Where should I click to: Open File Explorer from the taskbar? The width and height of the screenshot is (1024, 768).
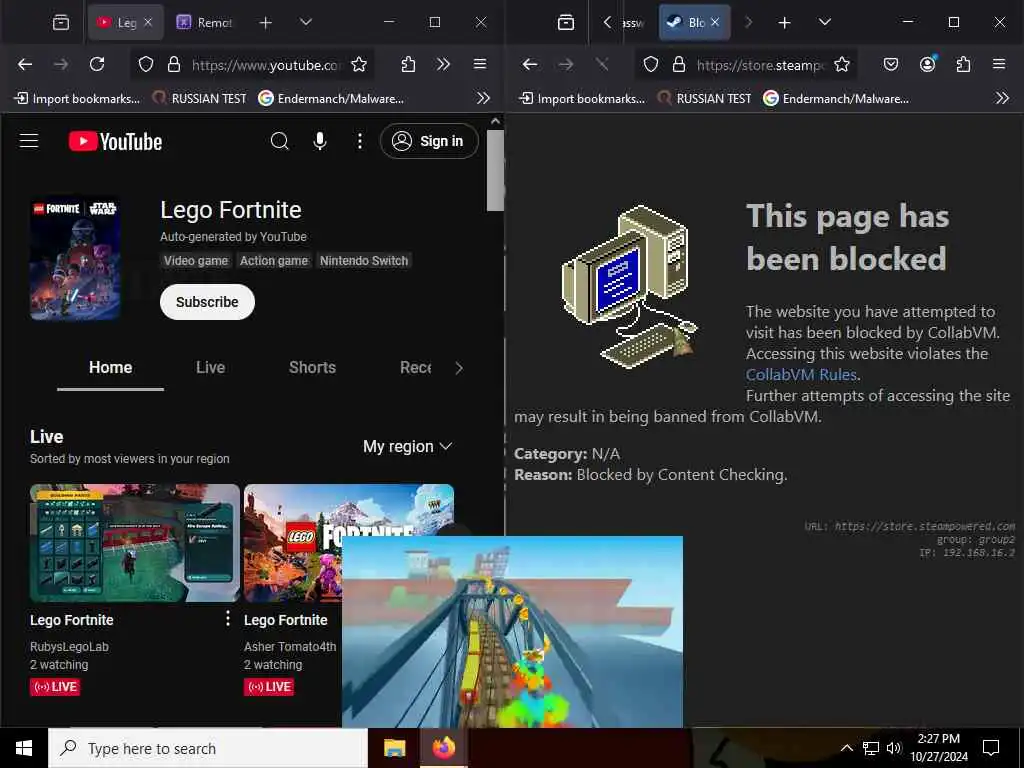[x=394, y=748]
